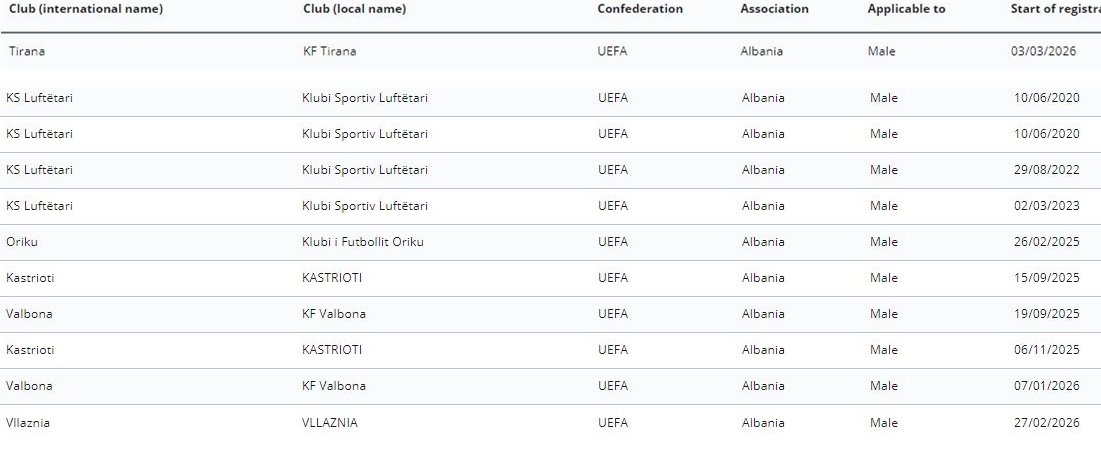
Task: Select the Applicable to column header
Action: [x=906, y=9]
